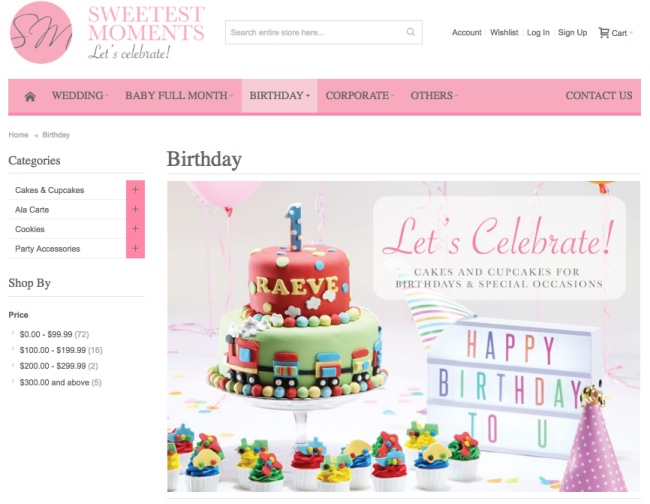Open the Wedding menu
Image resolution: width=650 pixels, height=504 pixels.
(x=80, y=96)
